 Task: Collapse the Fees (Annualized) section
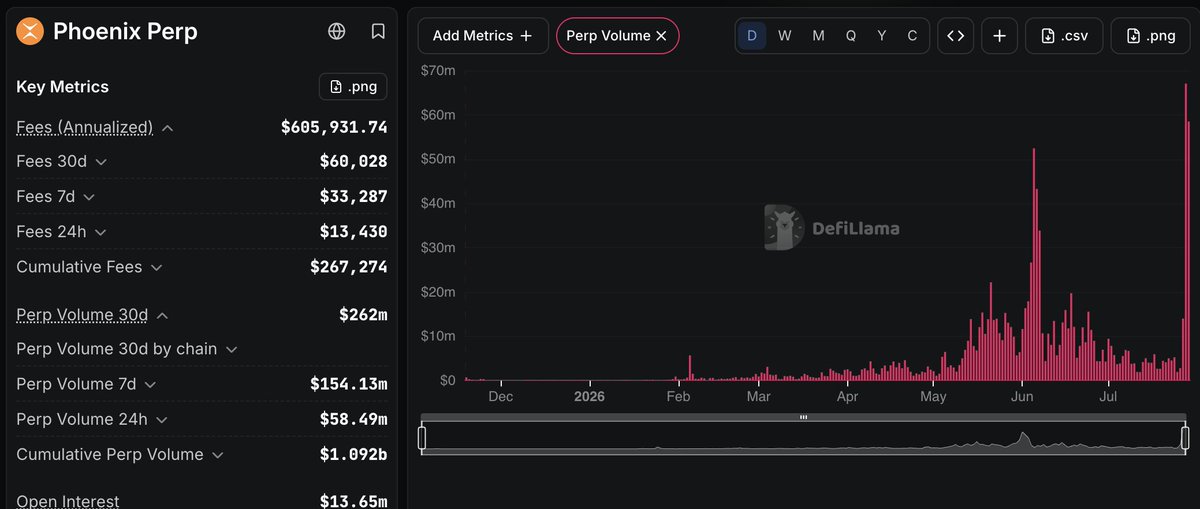tap(168, 128)
